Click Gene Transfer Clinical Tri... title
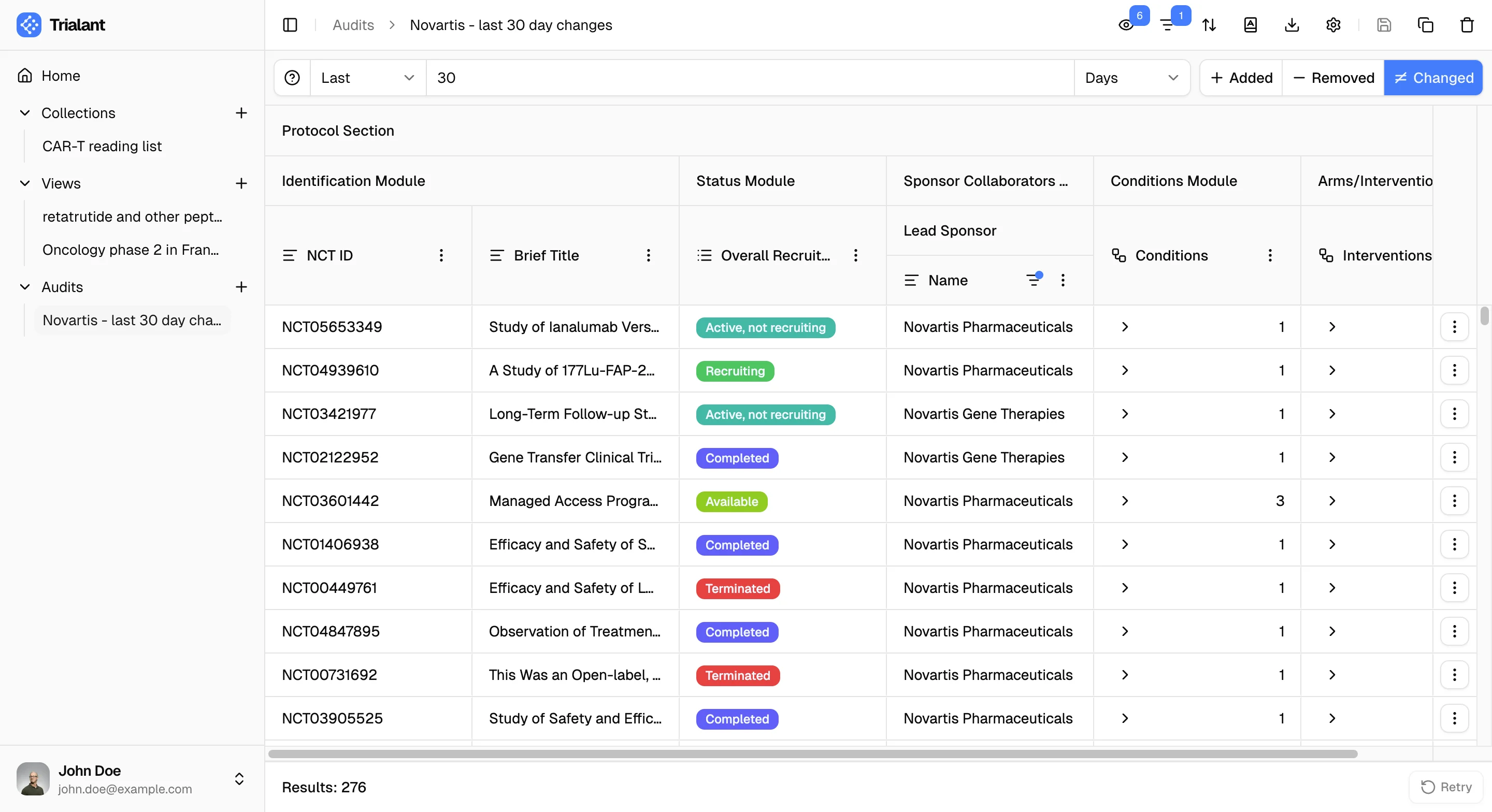Viewport: 1492px width, 812px height. [x=575, y=458]
